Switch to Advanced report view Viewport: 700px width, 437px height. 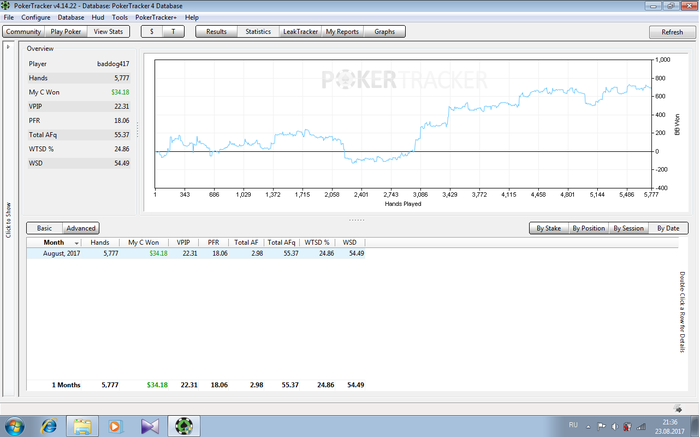click(81, 228)
